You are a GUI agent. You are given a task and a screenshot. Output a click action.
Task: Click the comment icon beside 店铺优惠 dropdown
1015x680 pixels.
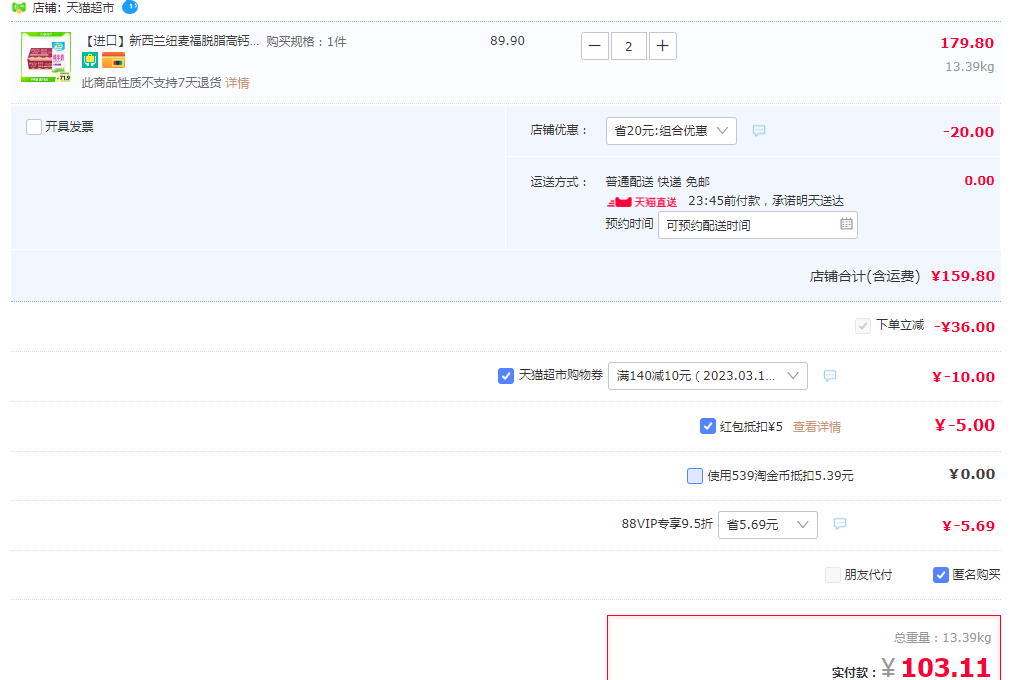[759, 131]
